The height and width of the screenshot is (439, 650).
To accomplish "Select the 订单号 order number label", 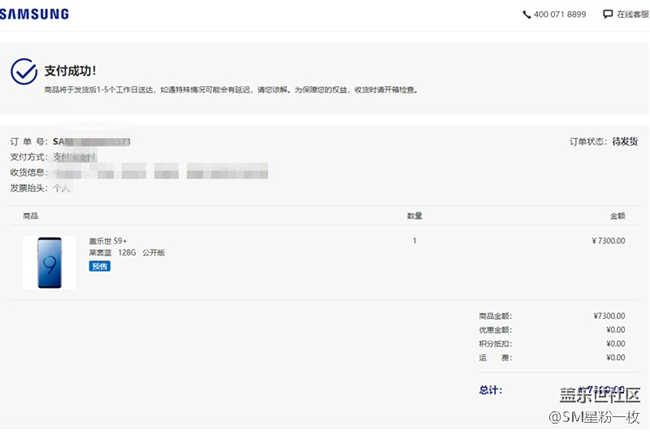I will pos(29,142).
